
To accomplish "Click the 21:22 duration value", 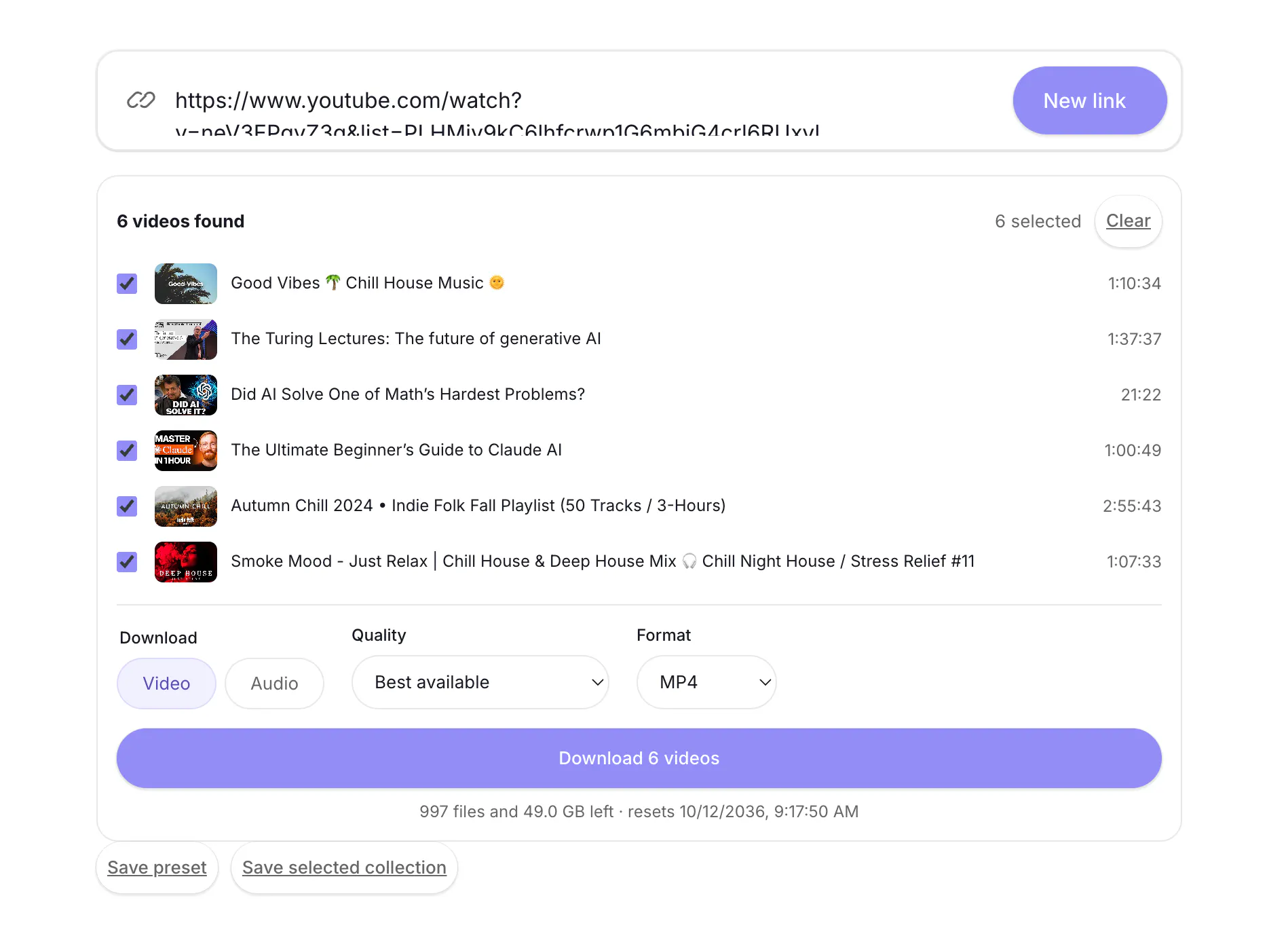I will (x=1141, y=395).
